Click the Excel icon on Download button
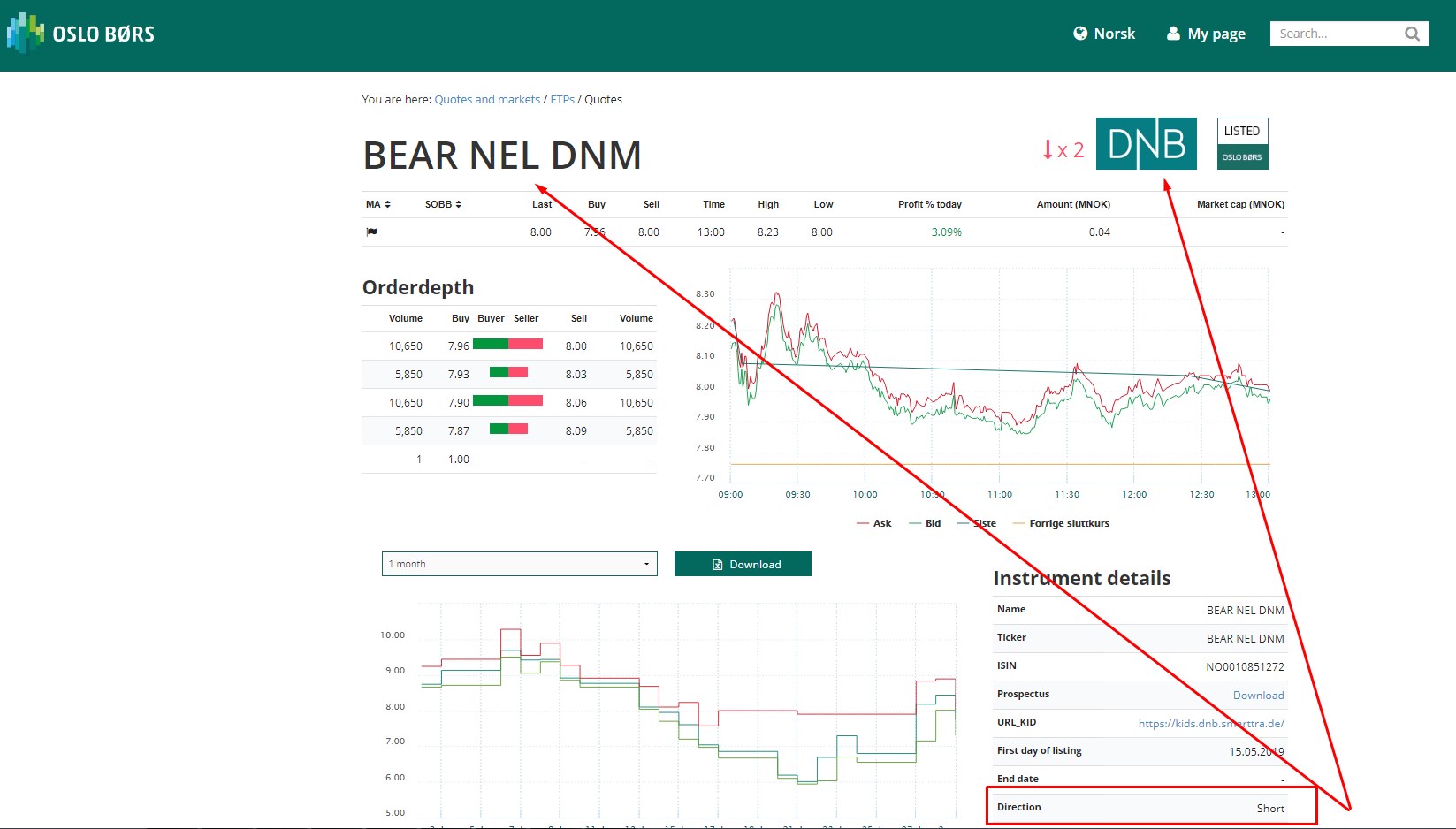The height and width of the screenshot is (829, 1456). 718,565
